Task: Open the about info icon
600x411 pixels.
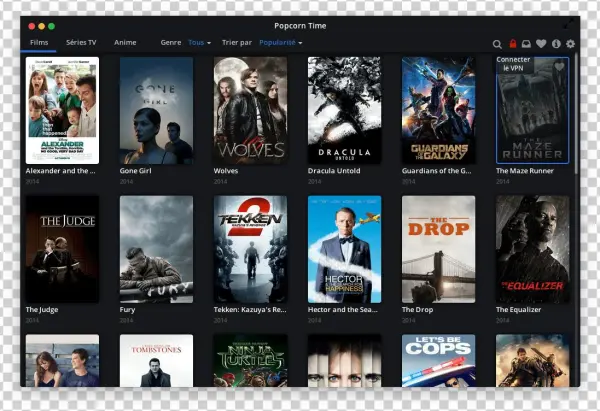Action: click(x=556, y=44)
